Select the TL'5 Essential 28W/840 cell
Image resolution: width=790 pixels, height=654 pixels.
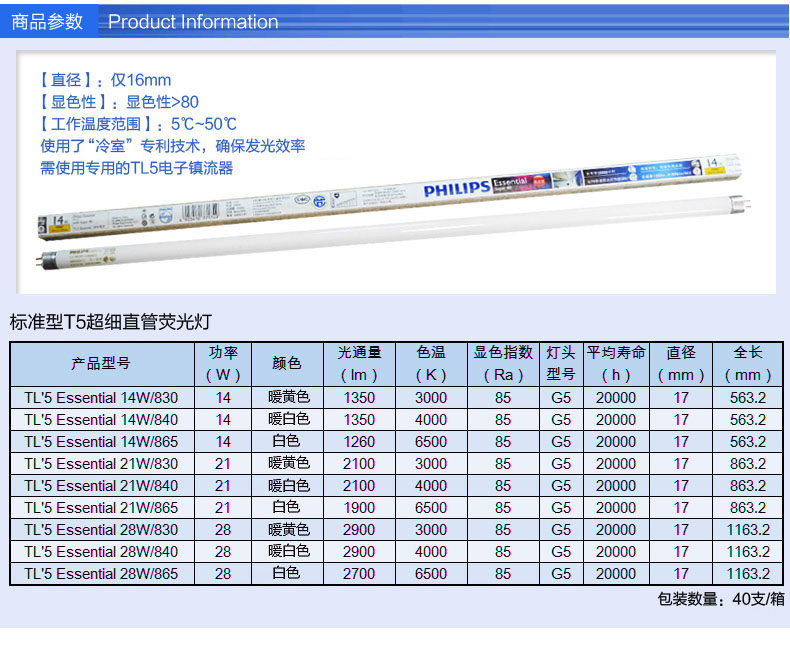(x=102, y=552)
